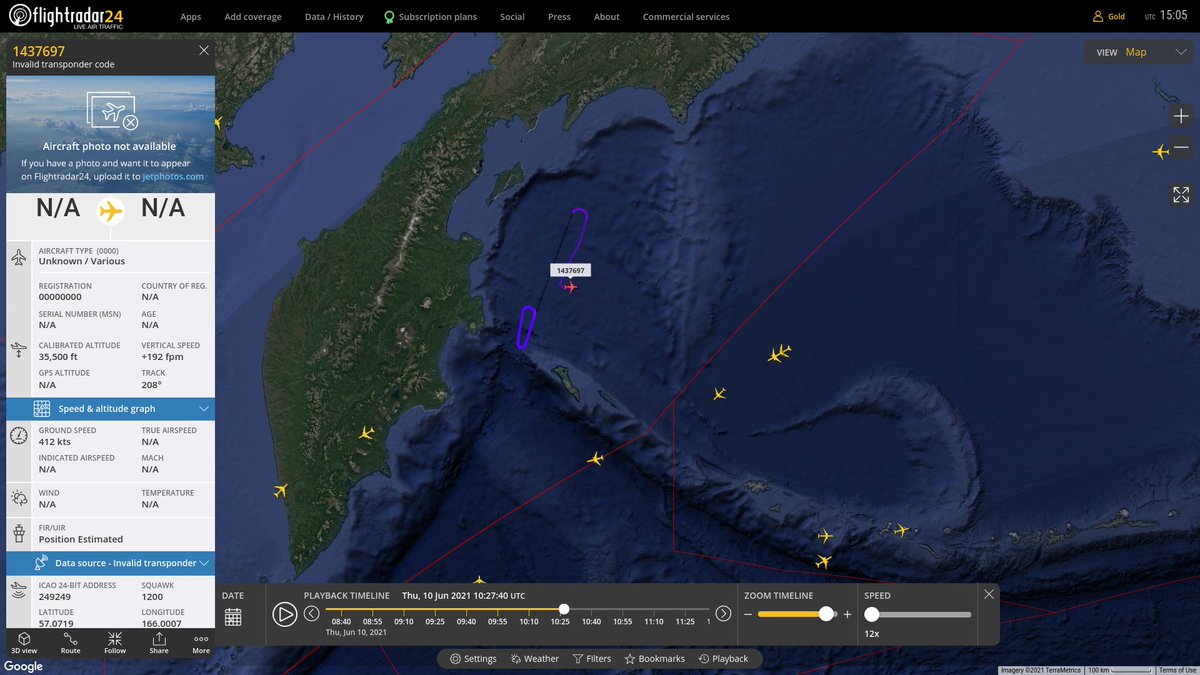Follow the selected aircraft
The width and height of the screenshot is (1200, 675).
[115, 642]
